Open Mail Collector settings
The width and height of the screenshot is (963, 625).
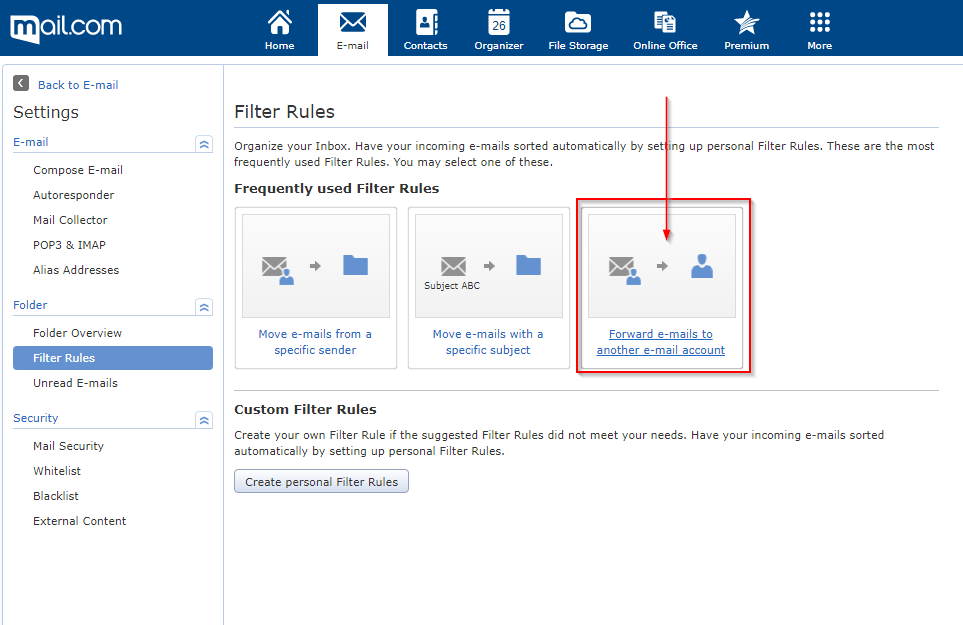coord(70,220)
